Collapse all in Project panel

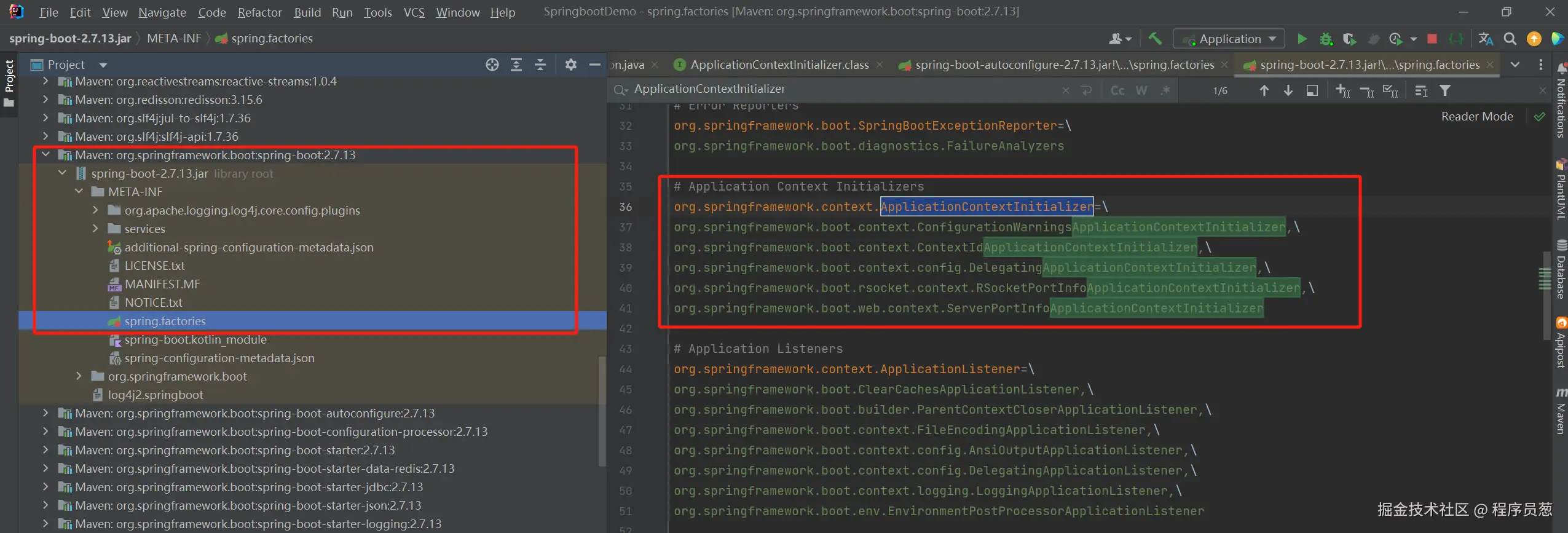540,65
